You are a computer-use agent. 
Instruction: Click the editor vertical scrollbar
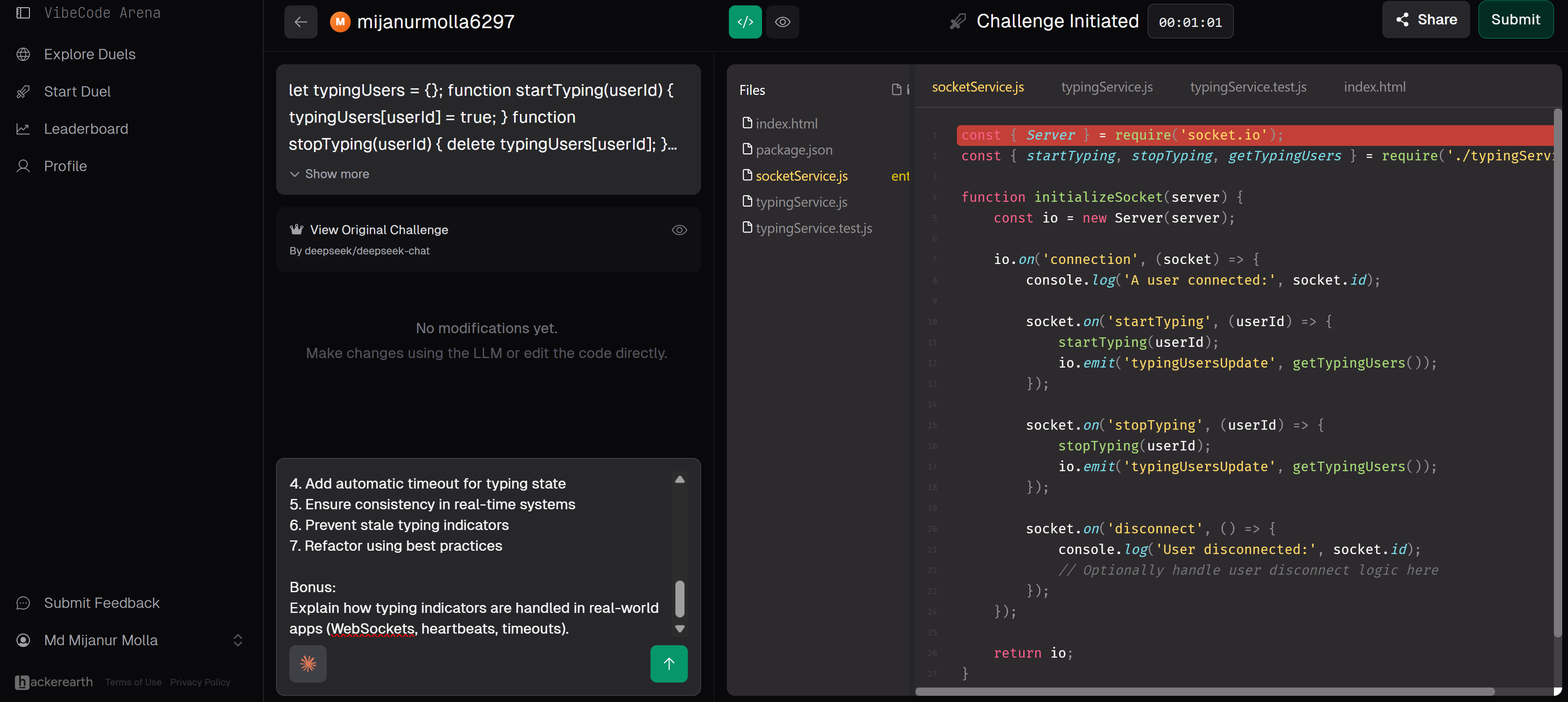tap(1558, 372)
